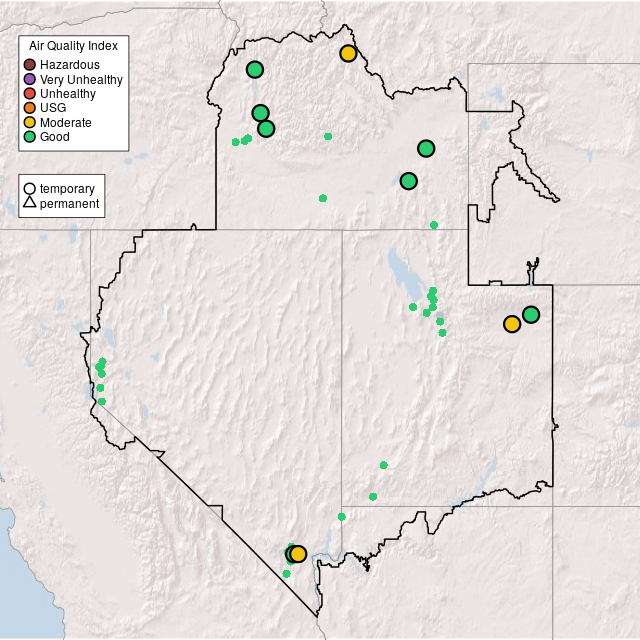This screenshot has height=640, width=640.
Task: Select the upper large green marker in the northeast pair
Action: (426, 148)
